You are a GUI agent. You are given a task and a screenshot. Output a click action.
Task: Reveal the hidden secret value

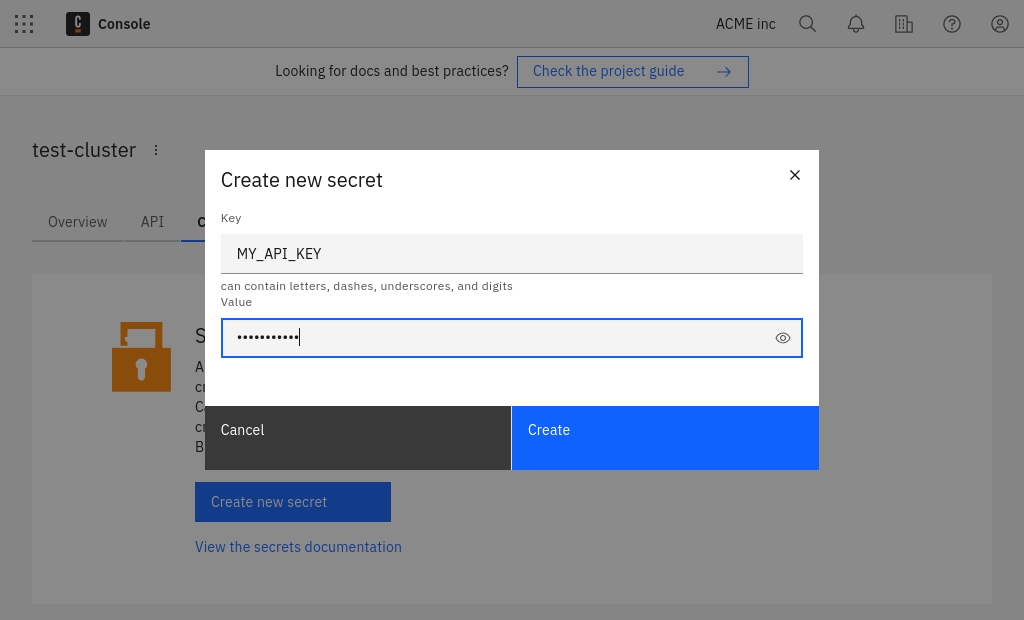click(783, 338)
